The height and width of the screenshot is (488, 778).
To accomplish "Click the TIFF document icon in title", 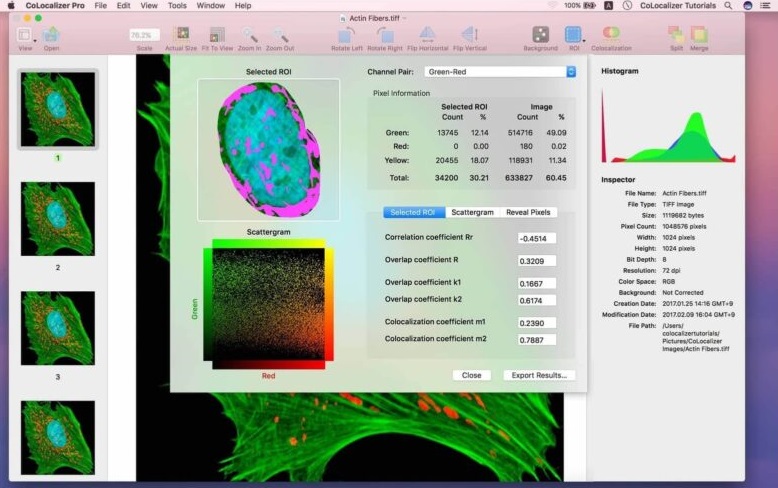I will point(342,18).
